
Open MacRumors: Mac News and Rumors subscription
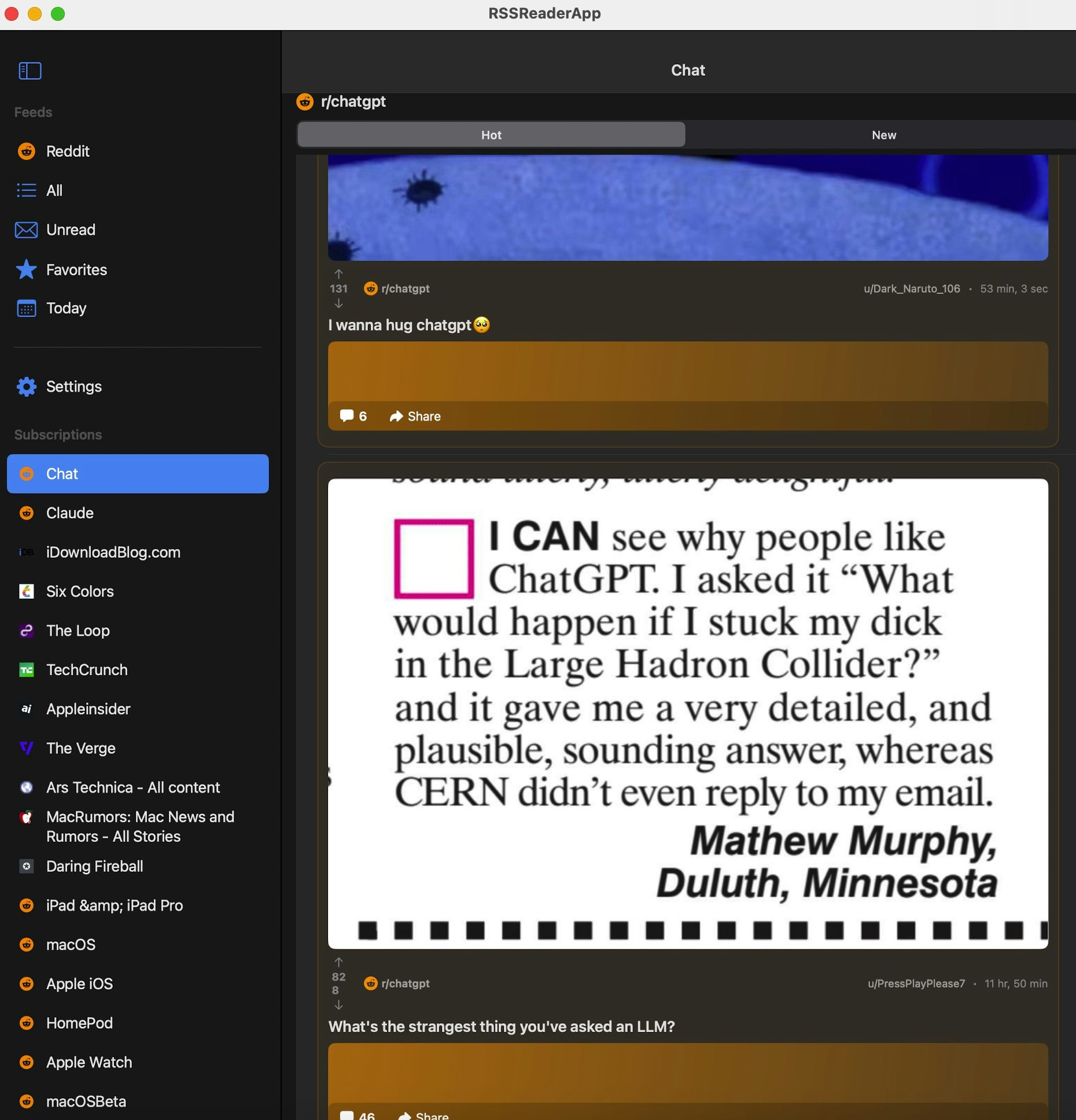[138, 827]
